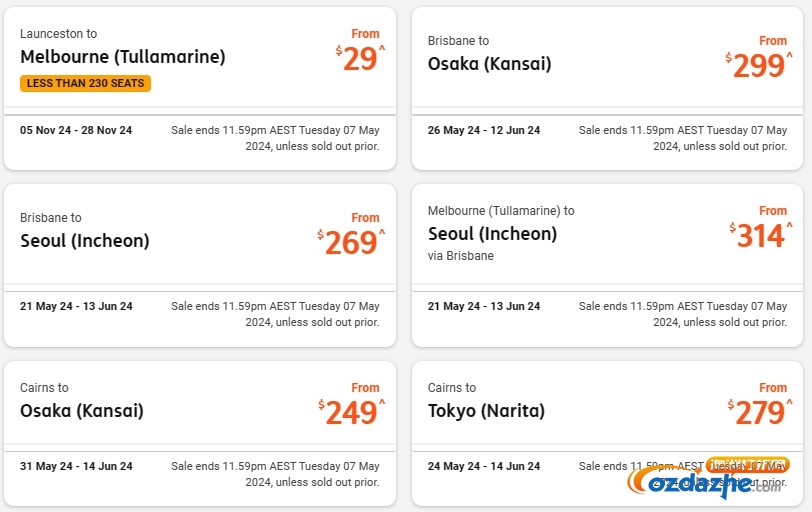
Task: Click travel dates 05 Nov 24 - 28 Nov 24
Action: coord(76,130)
